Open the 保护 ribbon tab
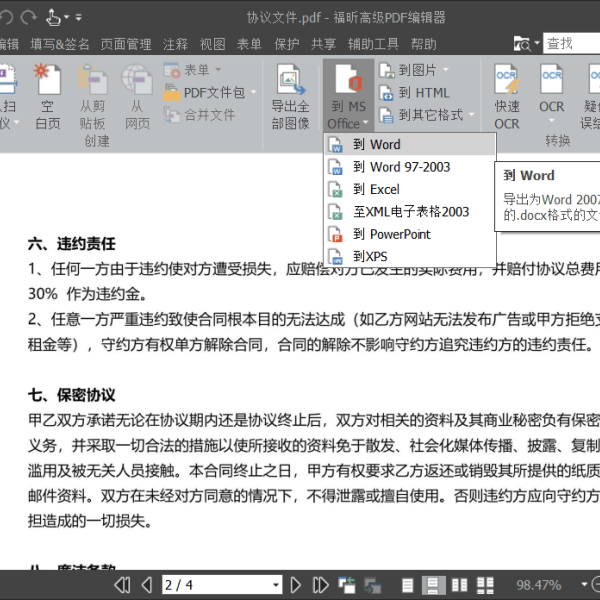Image resolution: width=600 pixels, height=600 pixels. click(286, 44)
